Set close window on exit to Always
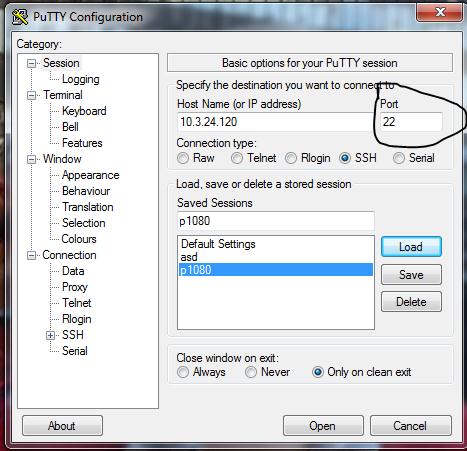This screenshot has height=451, width=467. pyautogui.click(x=183, y=372)
